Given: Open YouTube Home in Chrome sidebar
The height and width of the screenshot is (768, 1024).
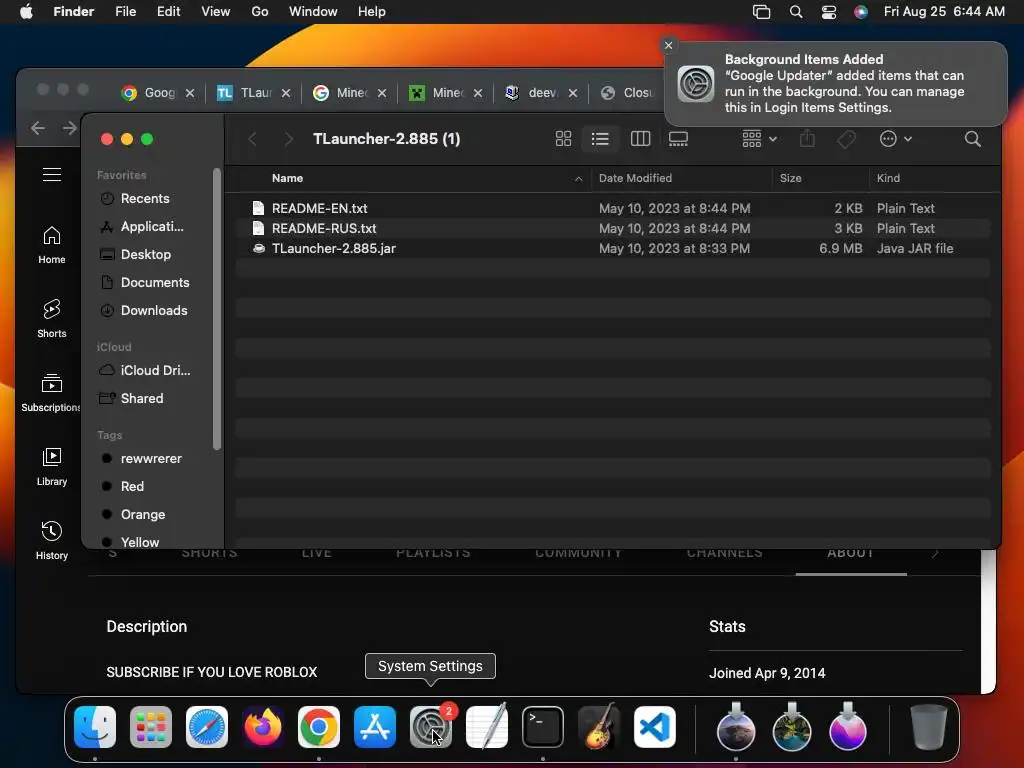Looking at the screenshot, I should click(x=52, y=245).
